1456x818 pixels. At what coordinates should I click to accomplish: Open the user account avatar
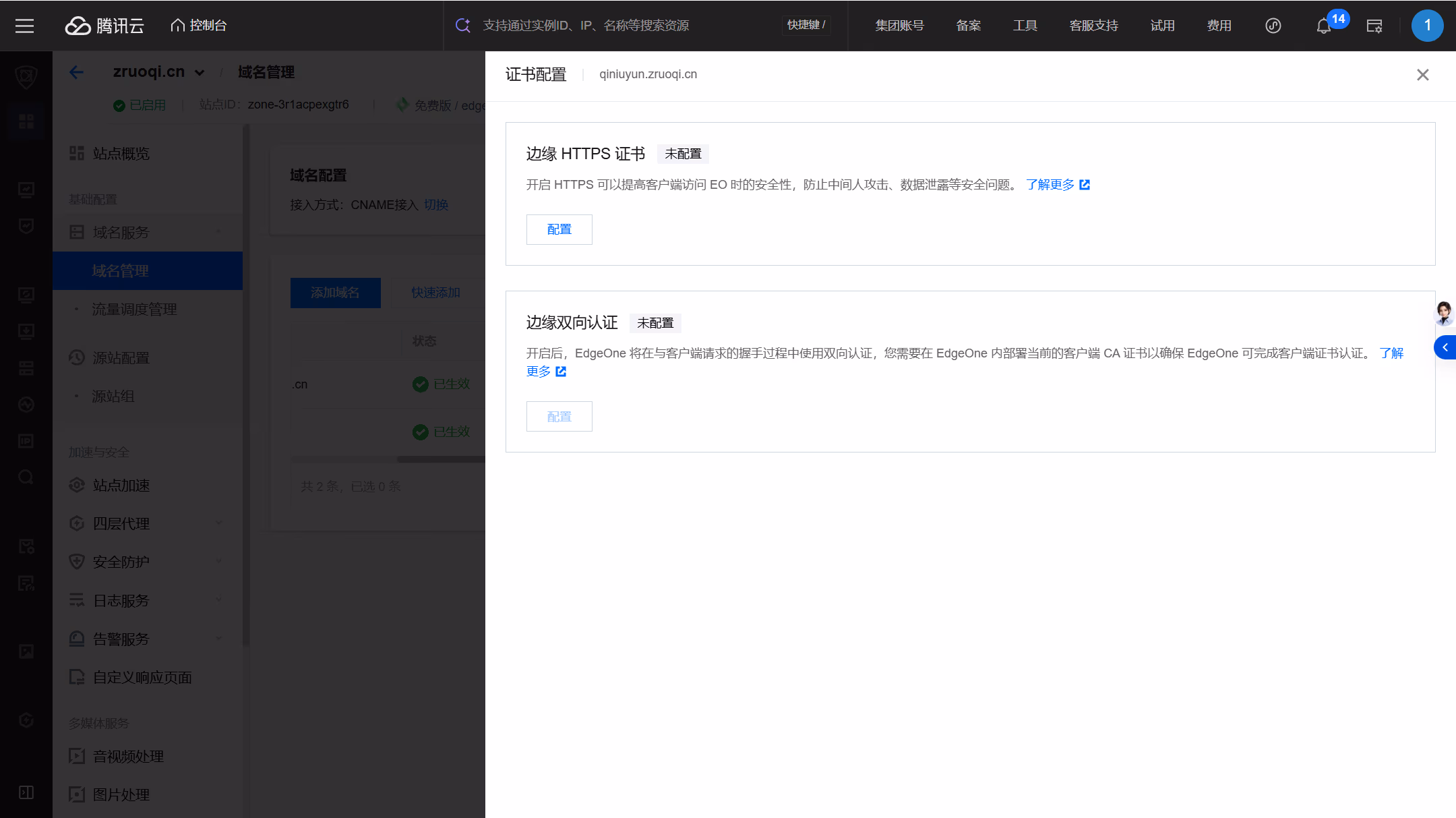(1427, 26)
